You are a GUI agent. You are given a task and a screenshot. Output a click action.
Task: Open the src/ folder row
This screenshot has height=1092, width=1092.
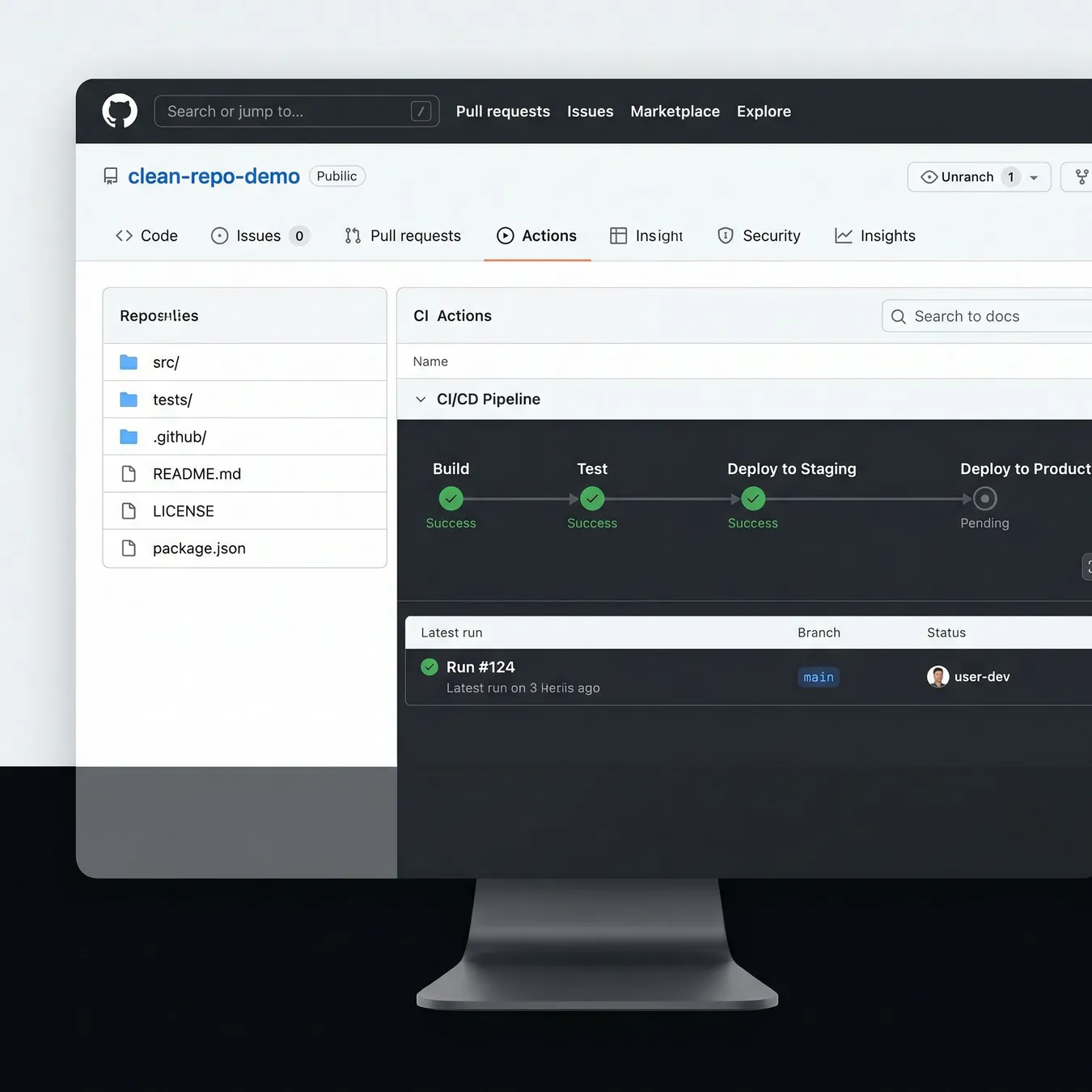coord(244,362)
